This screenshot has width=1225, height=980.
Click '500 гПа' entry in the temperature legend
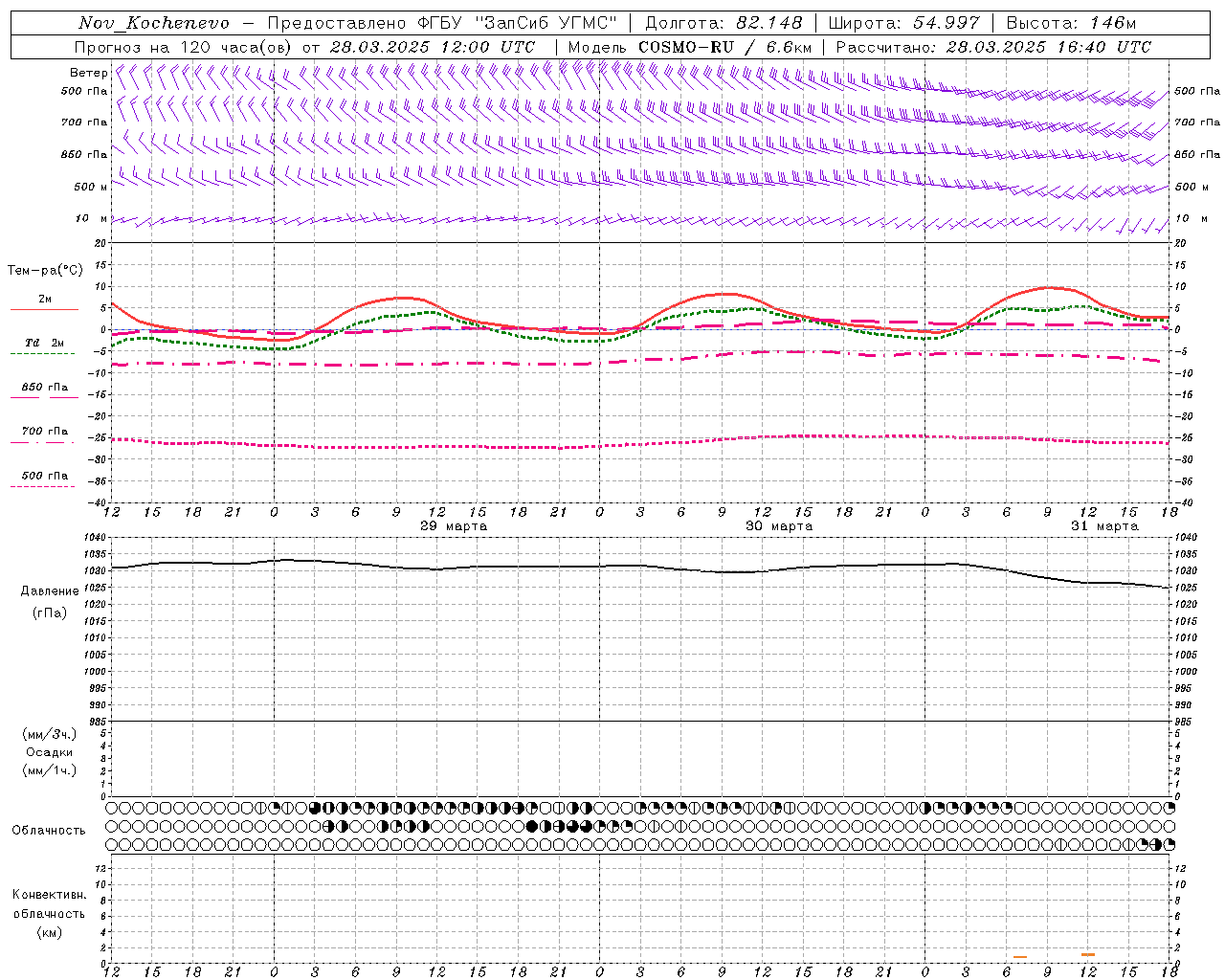(x=44, y=475)
